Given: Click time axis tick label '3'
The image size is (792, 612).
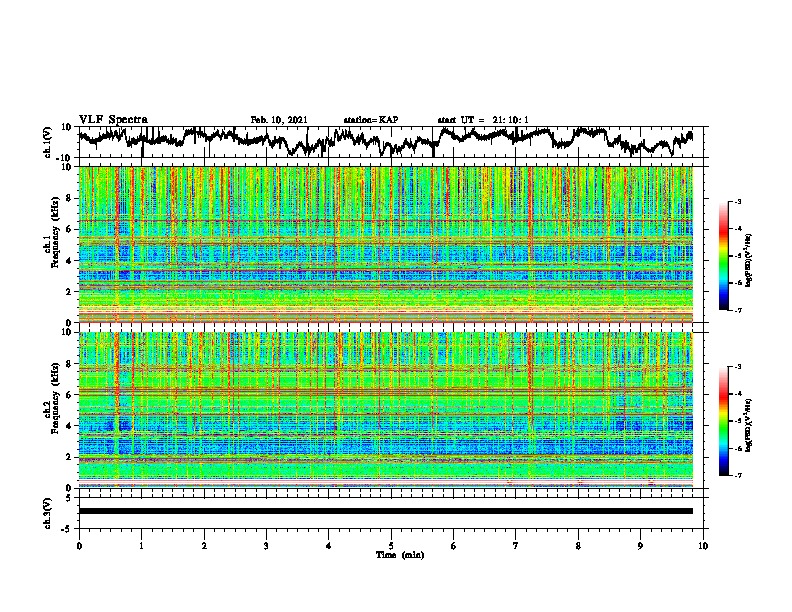Looking at the screenshot, I should 266,546.
